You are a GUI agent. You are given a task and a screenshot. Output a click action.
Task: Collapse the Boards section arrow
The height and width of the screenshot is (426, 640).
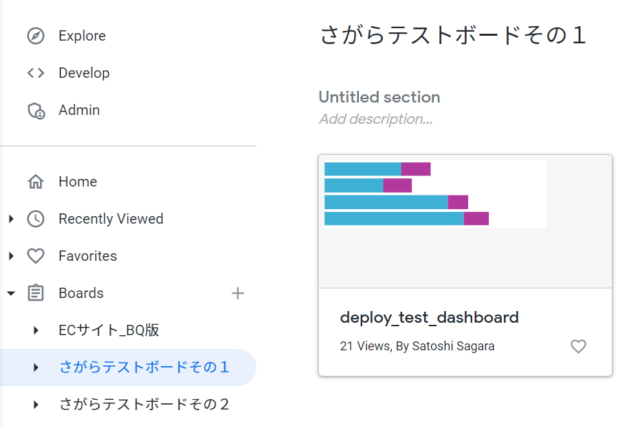[x=11, y=293]
